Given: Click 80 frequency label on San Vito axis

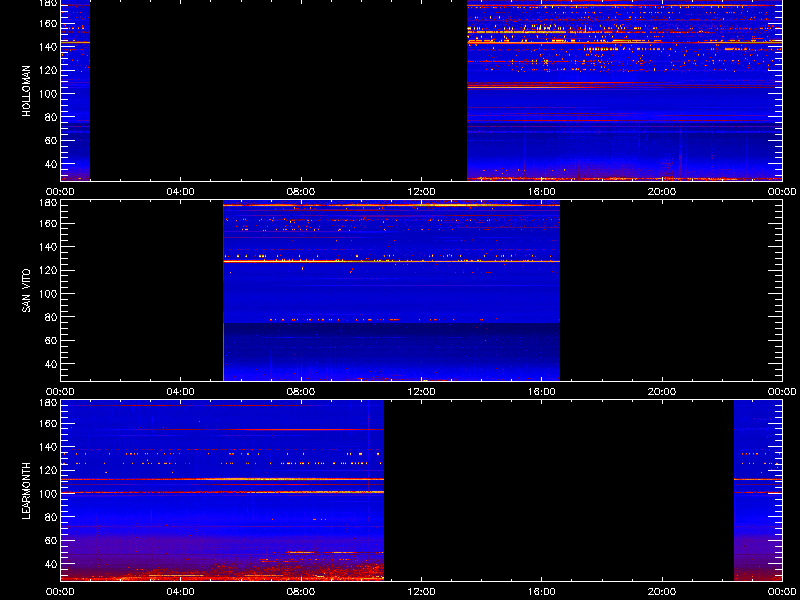Looking at the screenshot, I should tap(51, 317).
